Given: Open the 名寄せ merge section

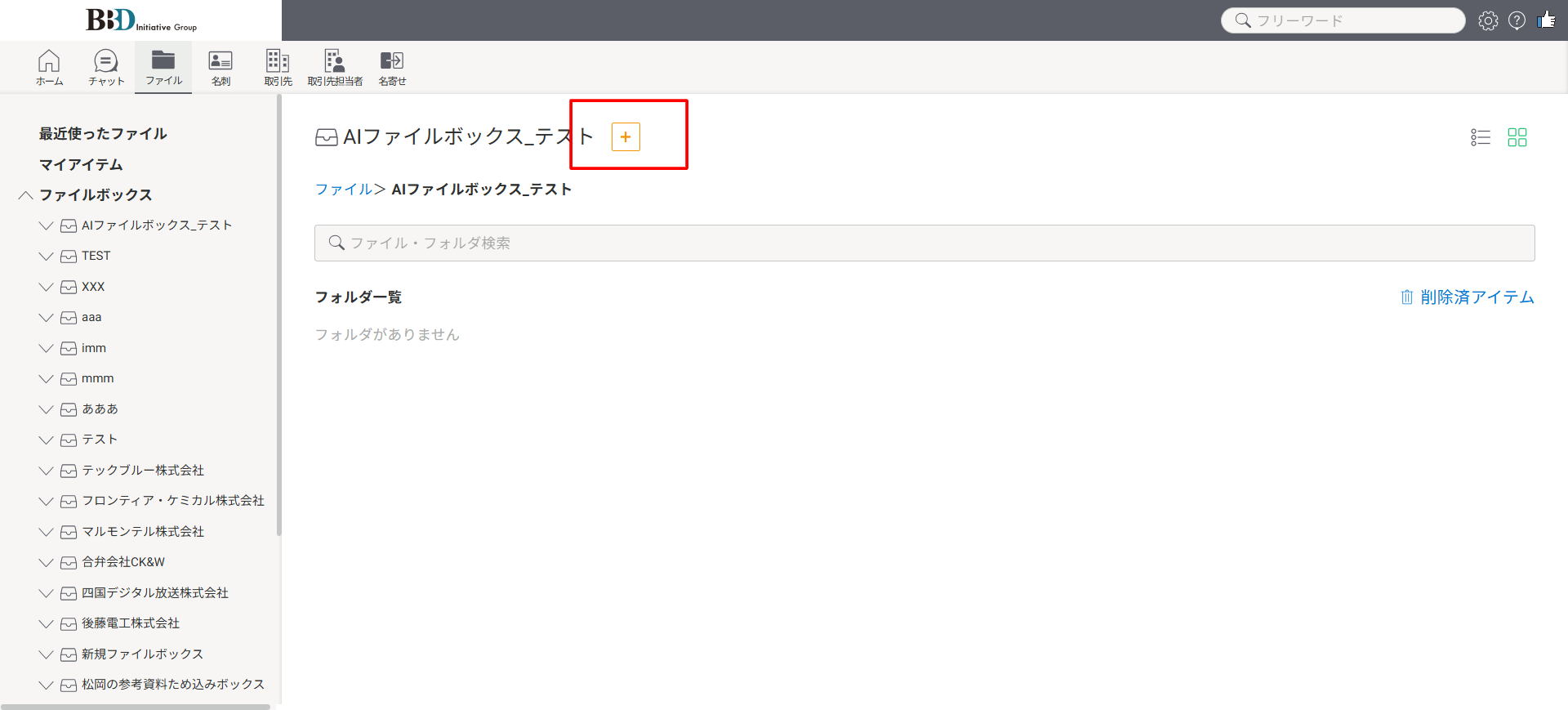Looking at the screenshot, I should (x=392, y=68).
